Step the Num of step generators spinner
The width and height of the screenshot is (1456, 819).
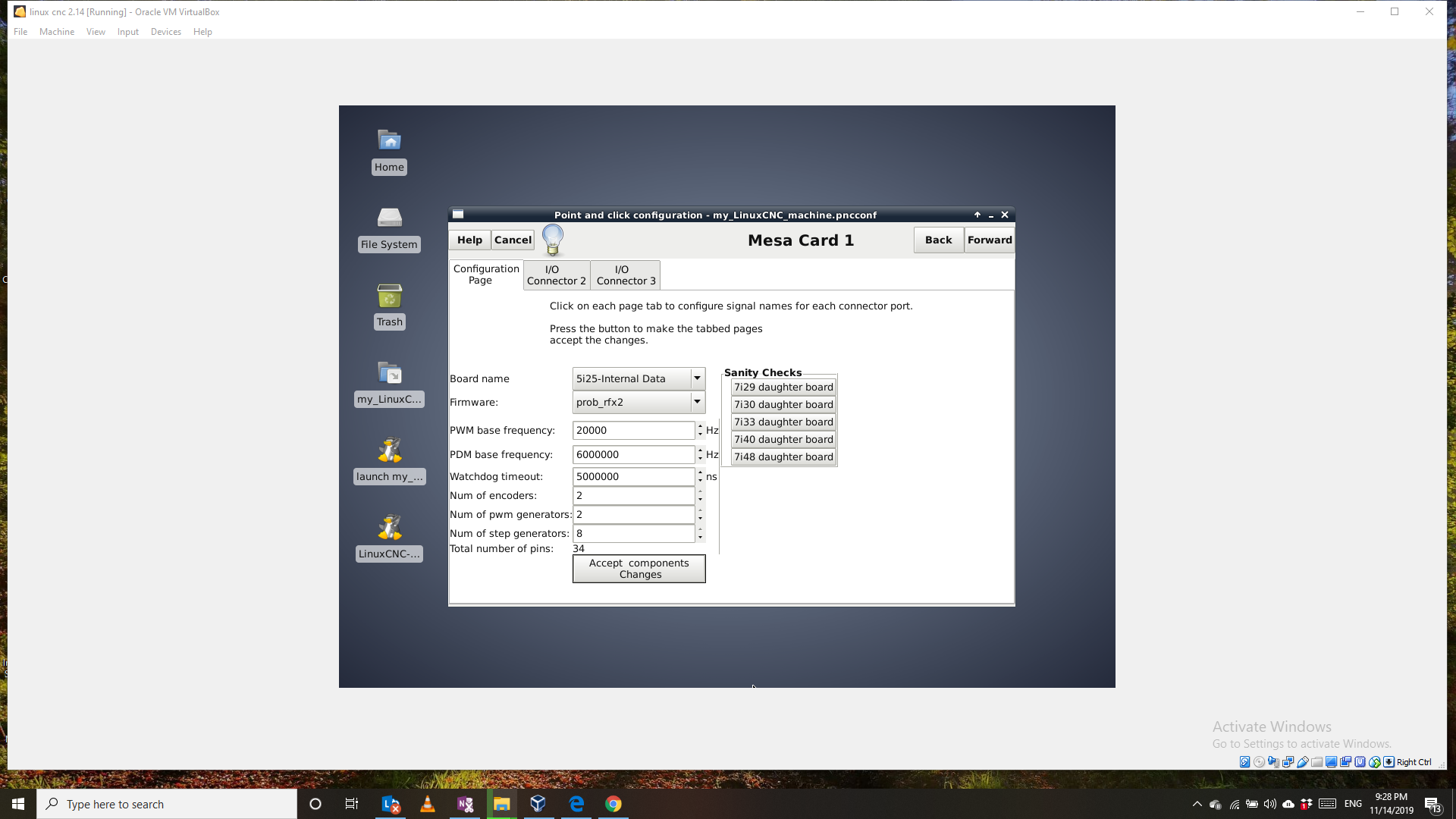pyautogui.click(x=700, y=533)
